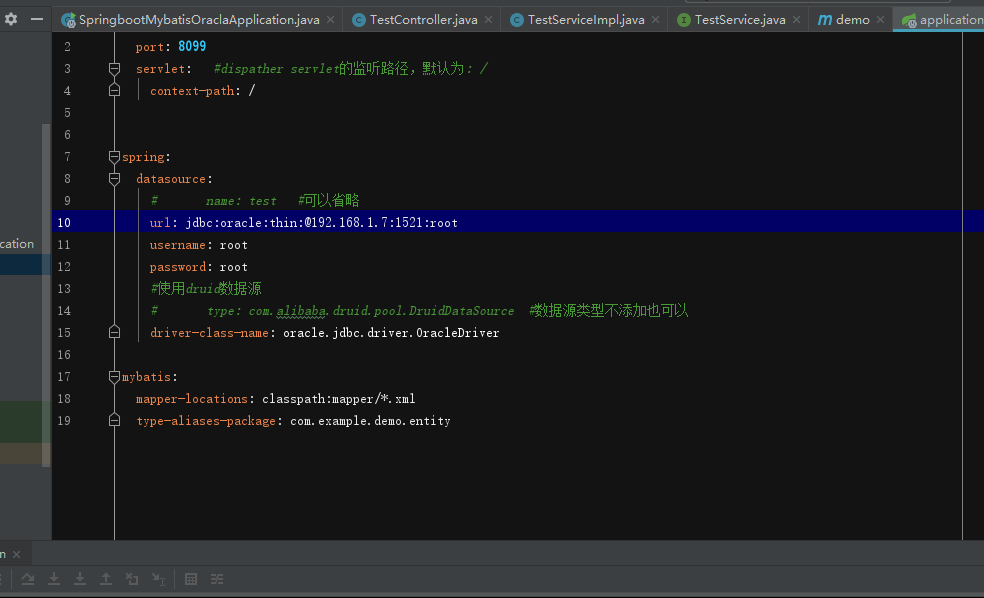Click the Step Out debug icon
Viewport: 984px width, 598px height.
pyautogui.click(x=105, y=579)
